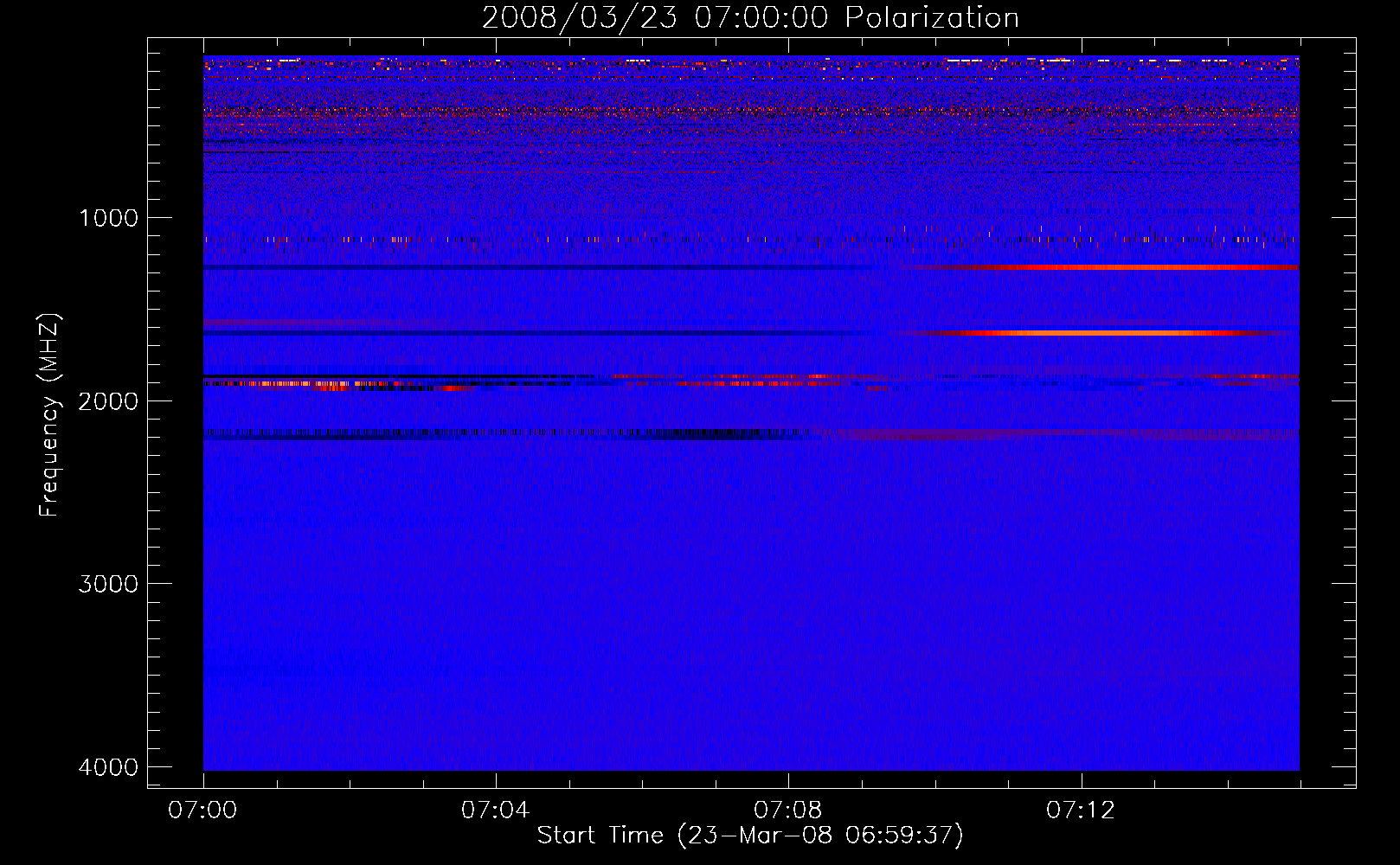Image resolution: width=1400 pixels, height=865 pixels.
Task: Click the 1000 frequency tick label
Action: 109,218
